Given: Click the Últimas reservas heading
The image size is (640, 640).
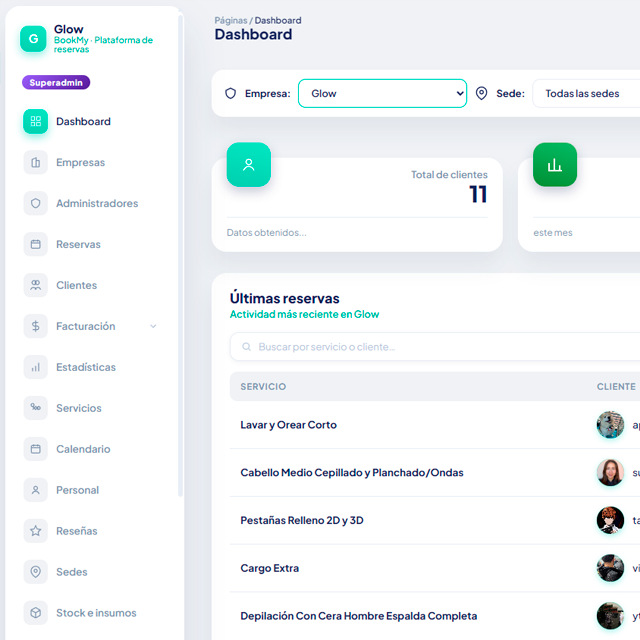Looking at the screenshot, I should click(284, 298).
